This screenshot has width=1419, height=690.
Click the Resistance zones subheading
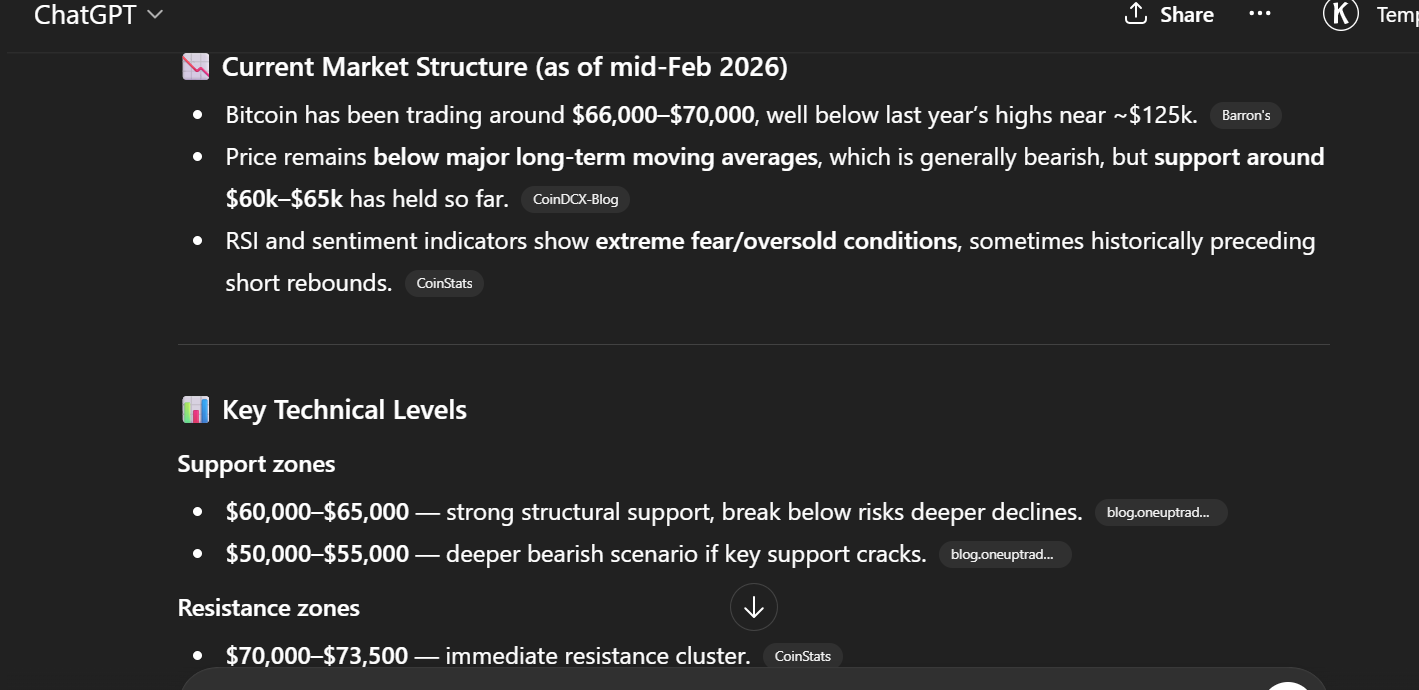coord(268,608)
